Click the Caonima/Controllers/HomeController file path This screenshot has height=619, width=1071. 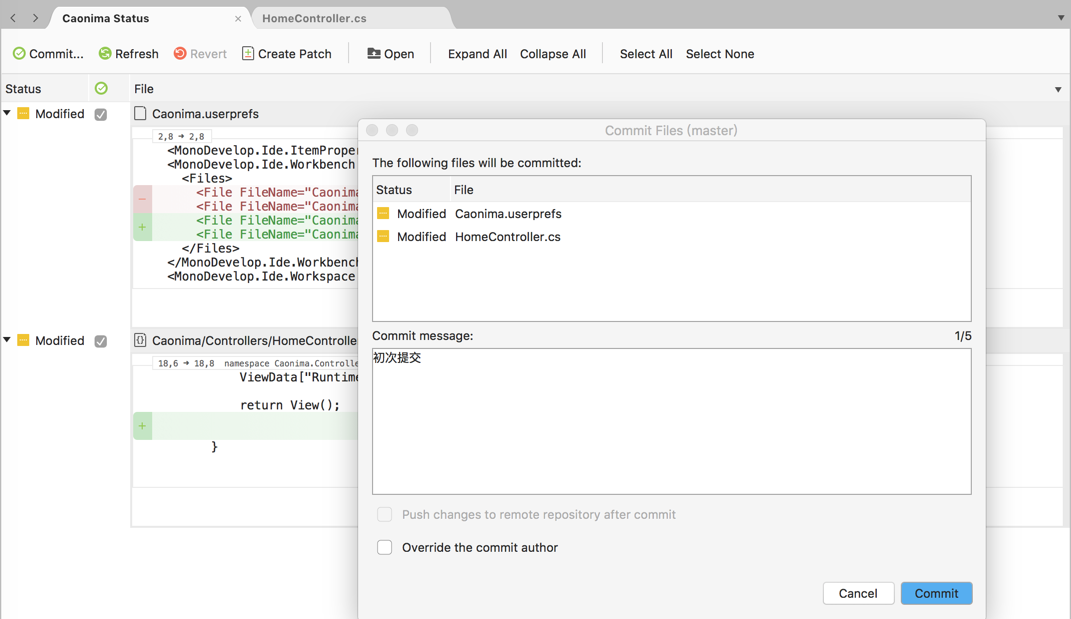(254, 340)
